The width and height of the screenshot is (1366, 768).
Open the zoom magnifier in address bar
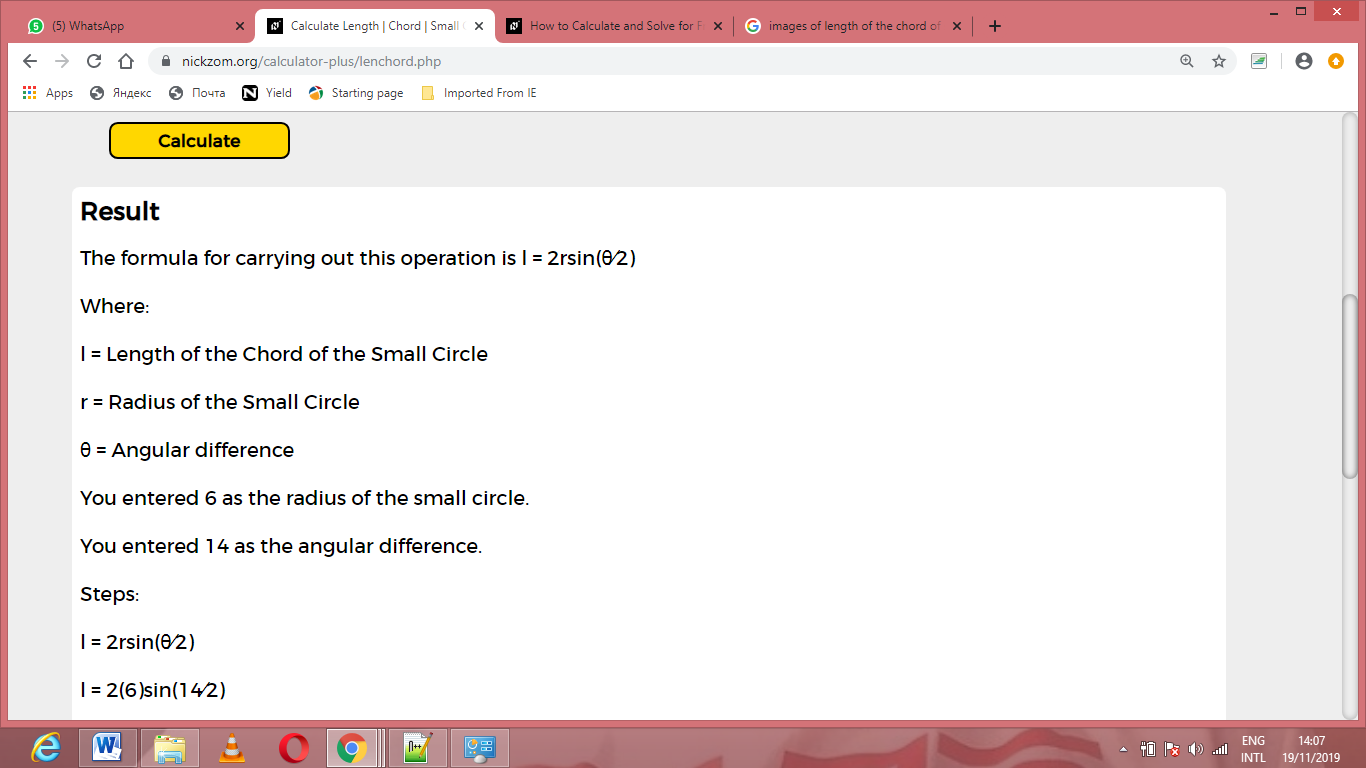[1187, 61]
